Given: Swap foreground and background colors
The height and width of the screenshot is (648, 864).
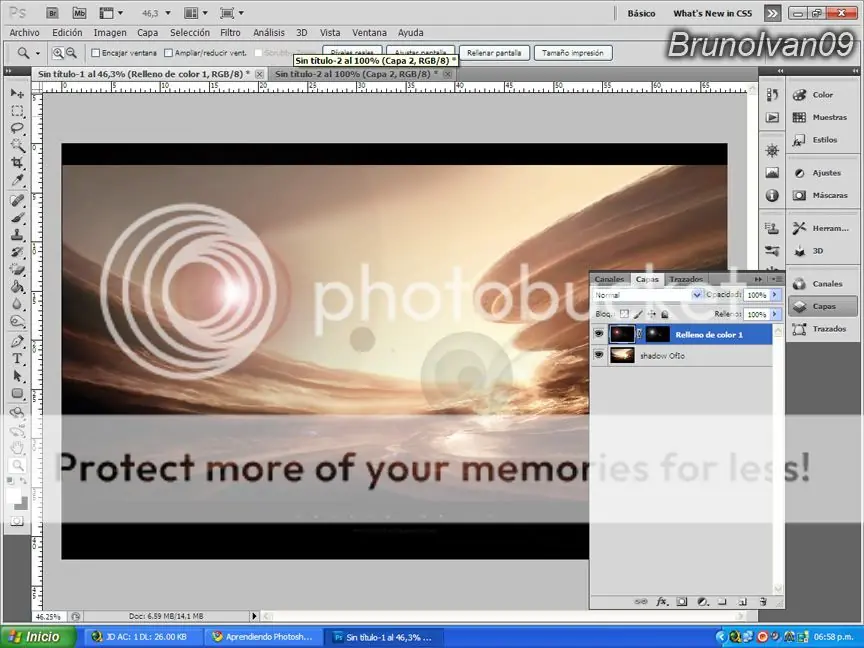Looking at the screenshot, I should pyautogui.click(x=23, y=481).
